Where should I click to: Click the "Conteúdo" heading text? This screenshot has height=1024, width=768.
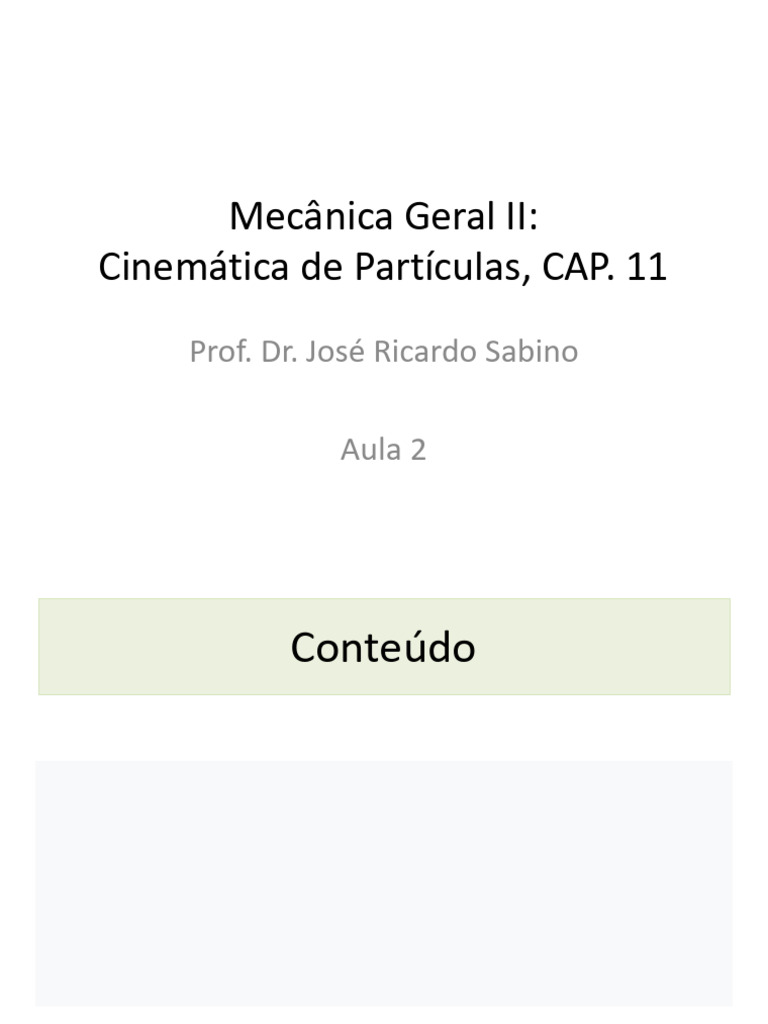coord(383,647)
